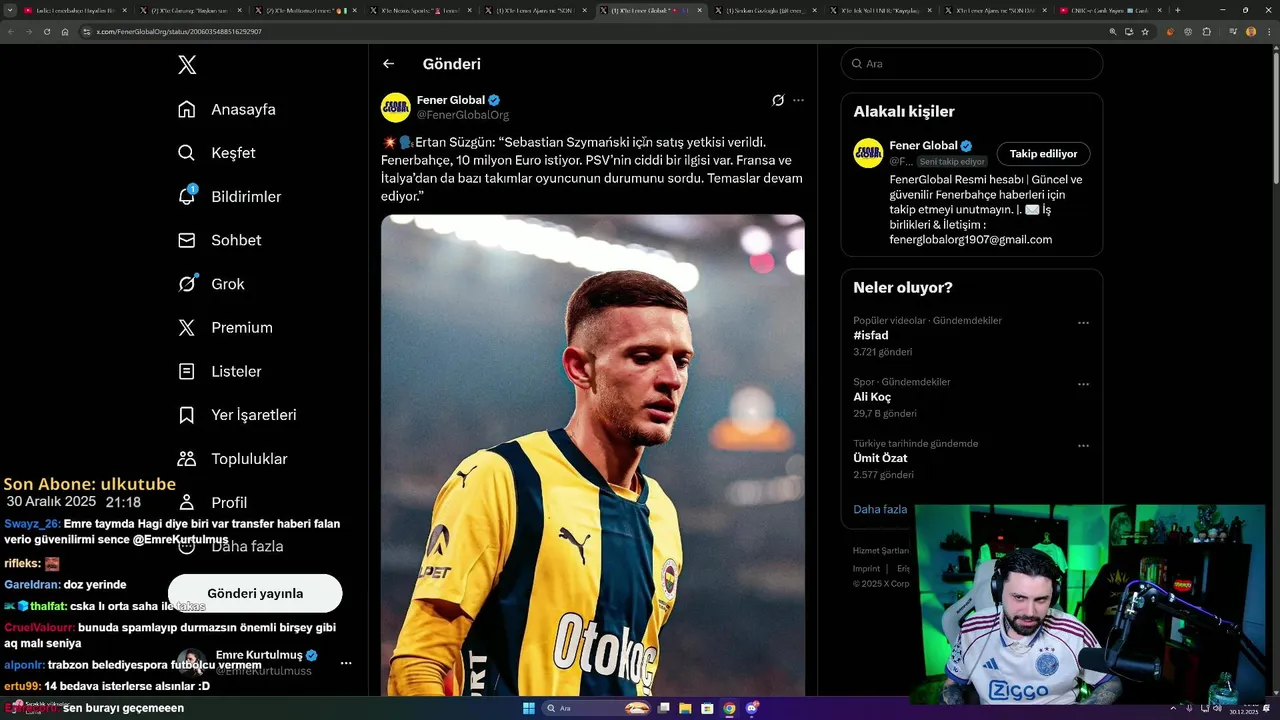Screen dimensions: 1280x720
Task: Open the Premium page
Action: click(x=225, y=327)
